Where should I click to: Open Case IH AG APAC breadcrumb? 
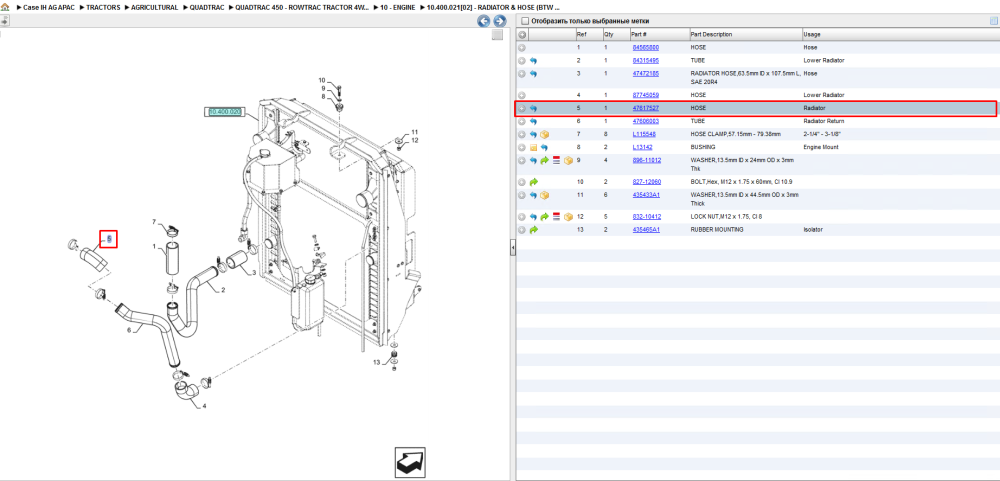(48, 8)
